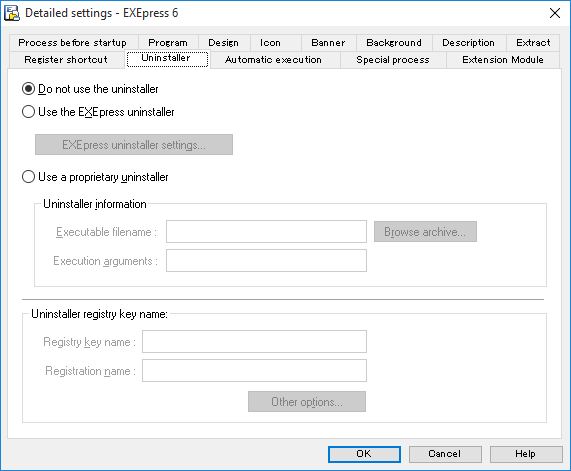Click the Executable filename field
This screenshot has width=571, height=471.
[x=266, y=231]
